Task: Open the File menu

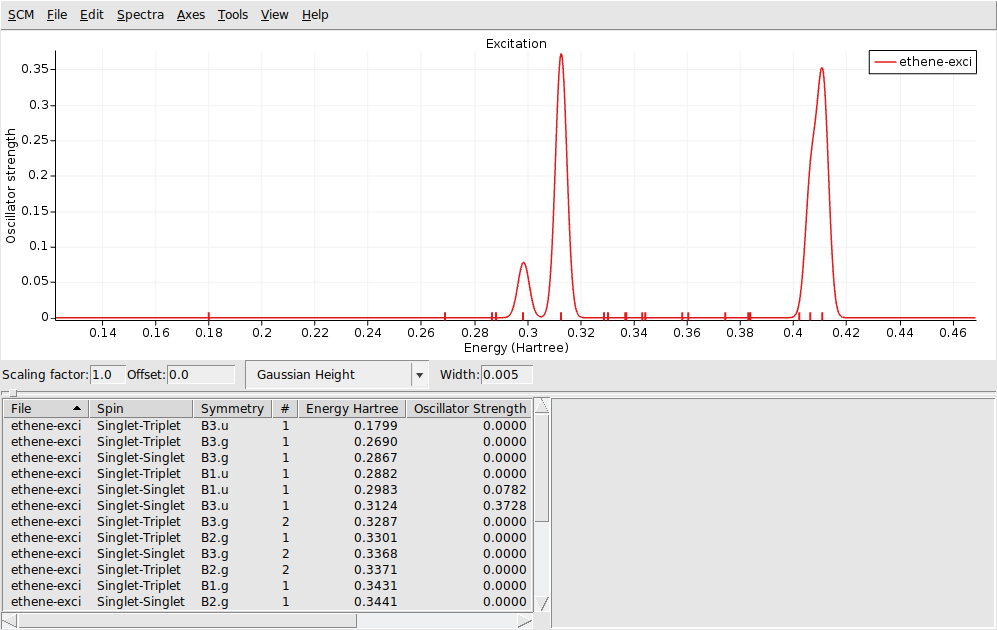Action: [55, 14]
